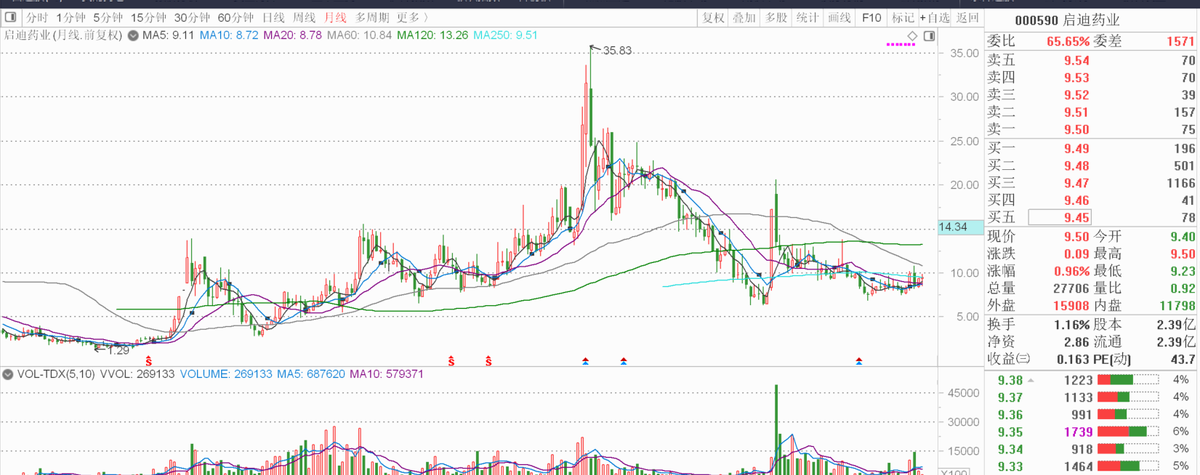Click 委比 value 65.65%

1067,41
